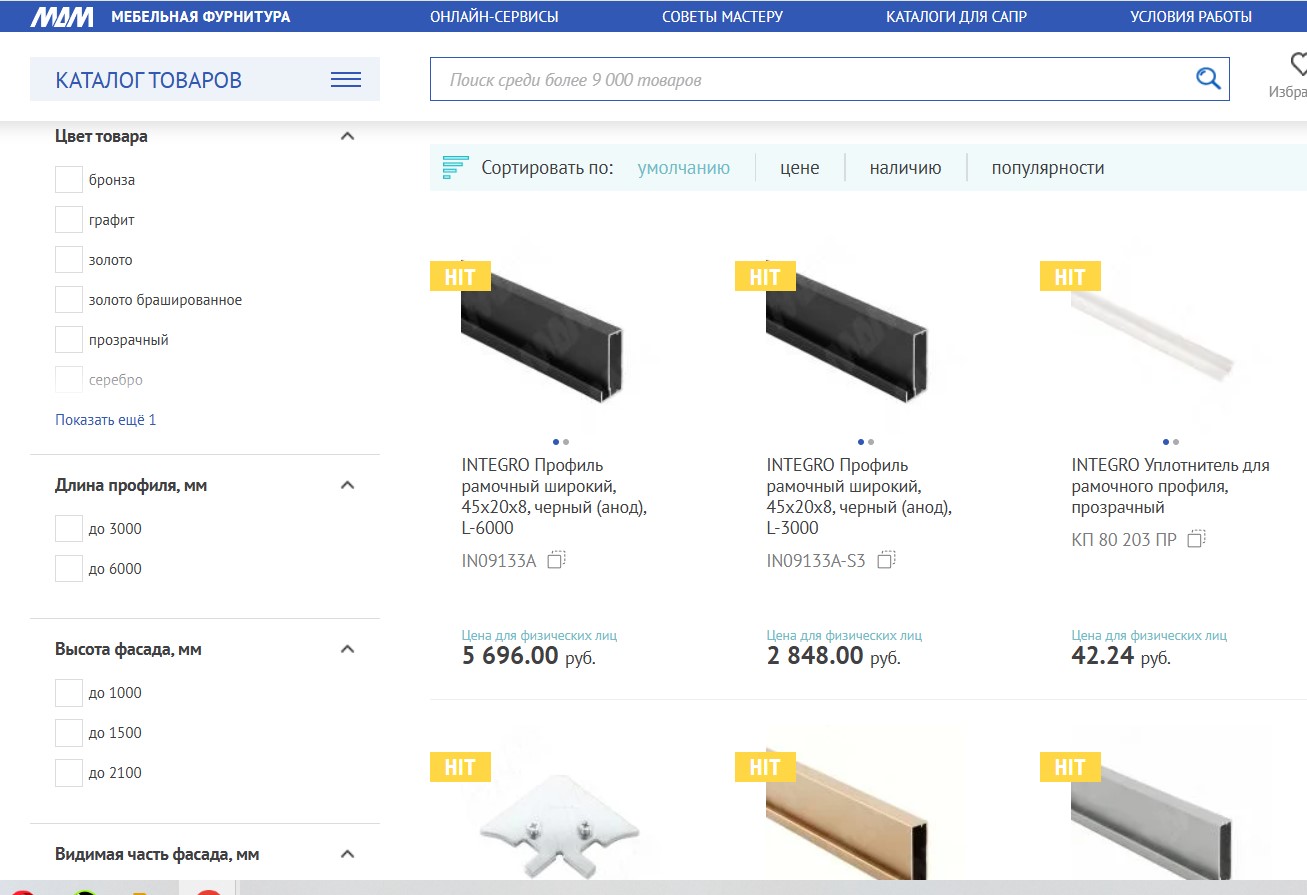The width and height of the screenshot is (1307, 895).
Task: Copy article code КП 80 203 ПР icon
Action: coord(1197,539)
